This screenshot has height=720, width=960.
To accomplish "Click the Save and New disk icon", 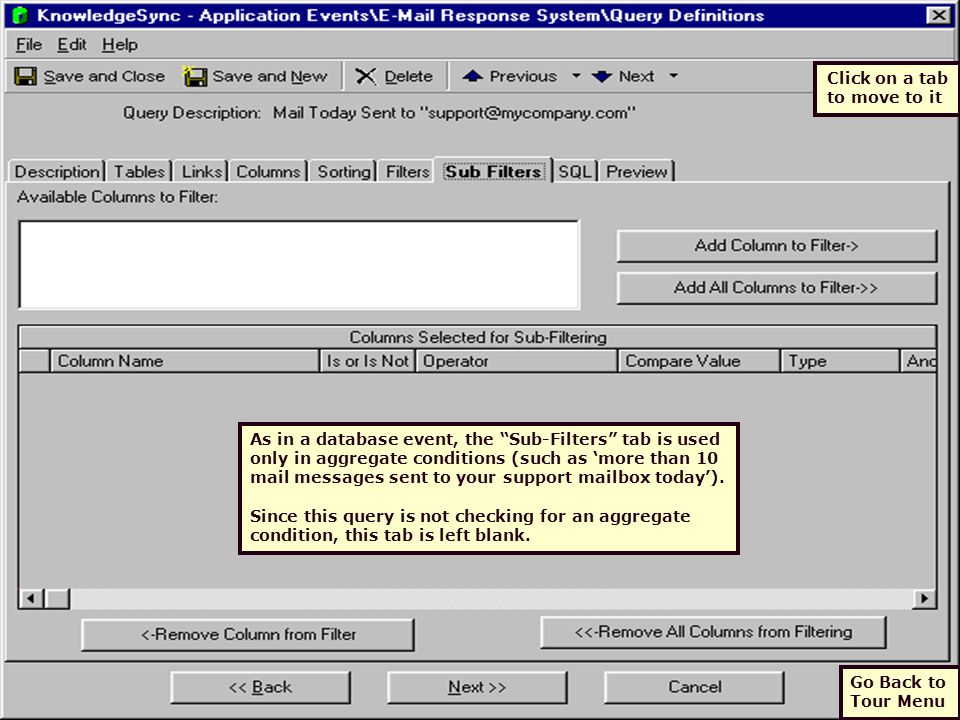I will [195, 77].
